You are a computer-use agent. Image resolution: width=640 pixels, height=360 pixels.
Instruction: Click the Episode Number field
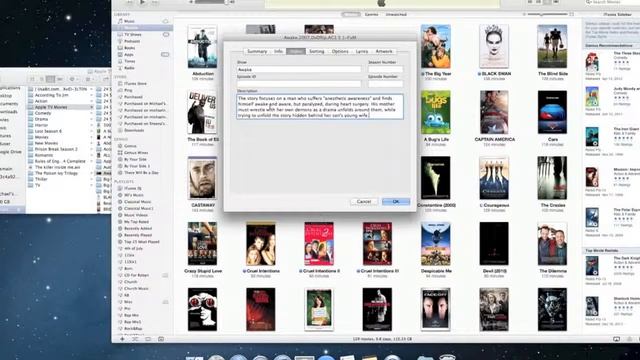pyautogui.click(x=385, y=84)
